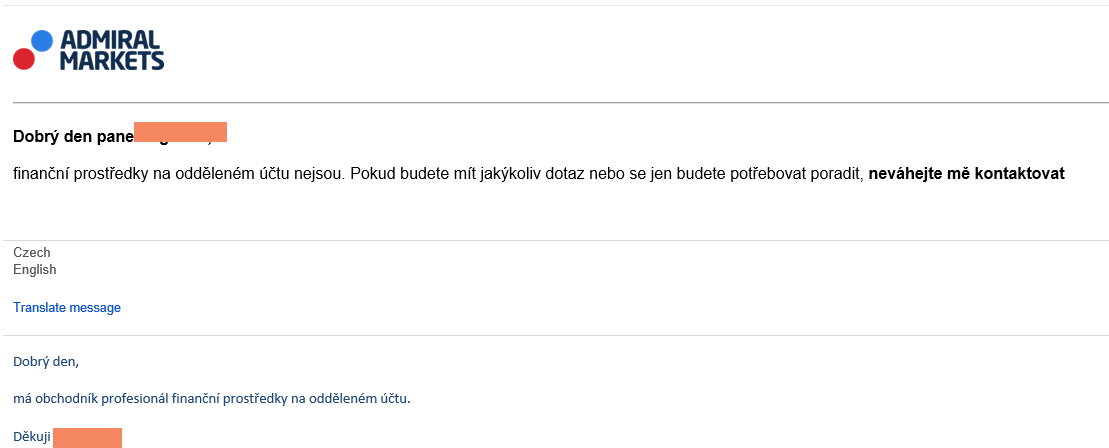Click the red circle in the logo
Image resolution: width=1109 pixels, height=448 pixels.
[24, 59]
